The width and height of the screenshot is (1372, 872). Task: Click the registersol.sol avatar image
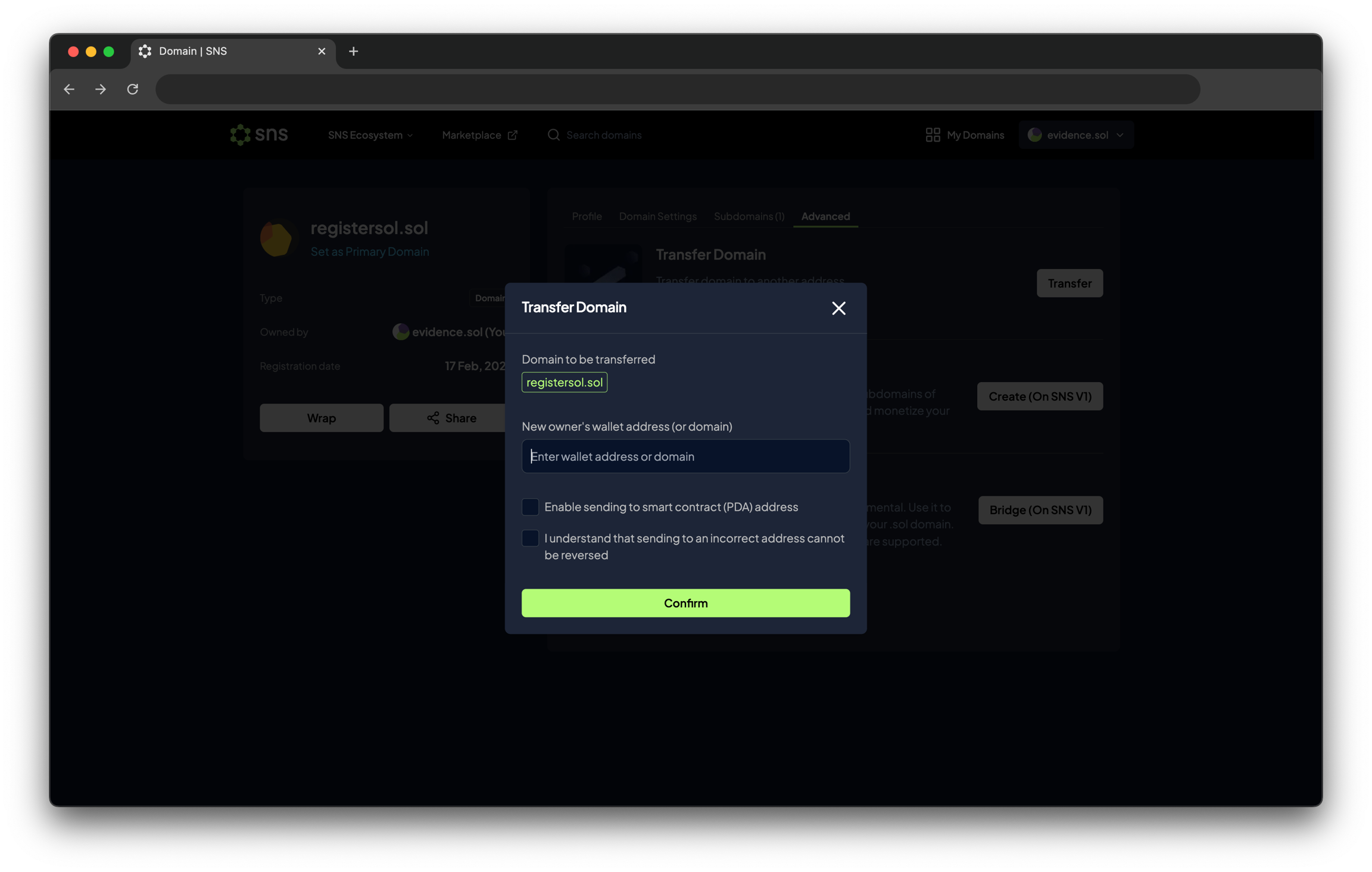click(x=277, y=238)
